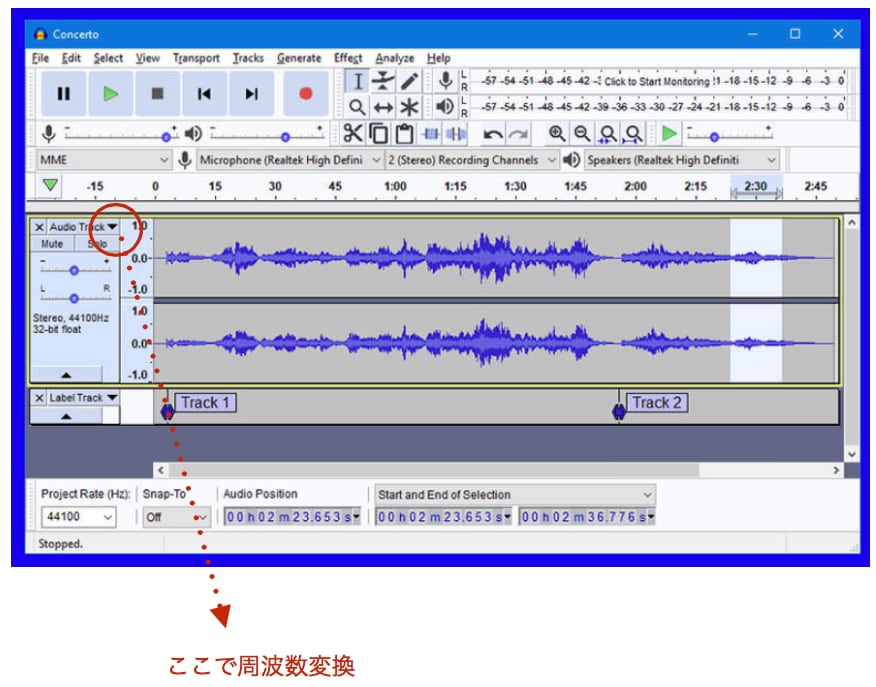This screenshot has width=876, height=687.
Task: Select the Envelope tool
Action: pyautogui.click(x=383, y=82)
